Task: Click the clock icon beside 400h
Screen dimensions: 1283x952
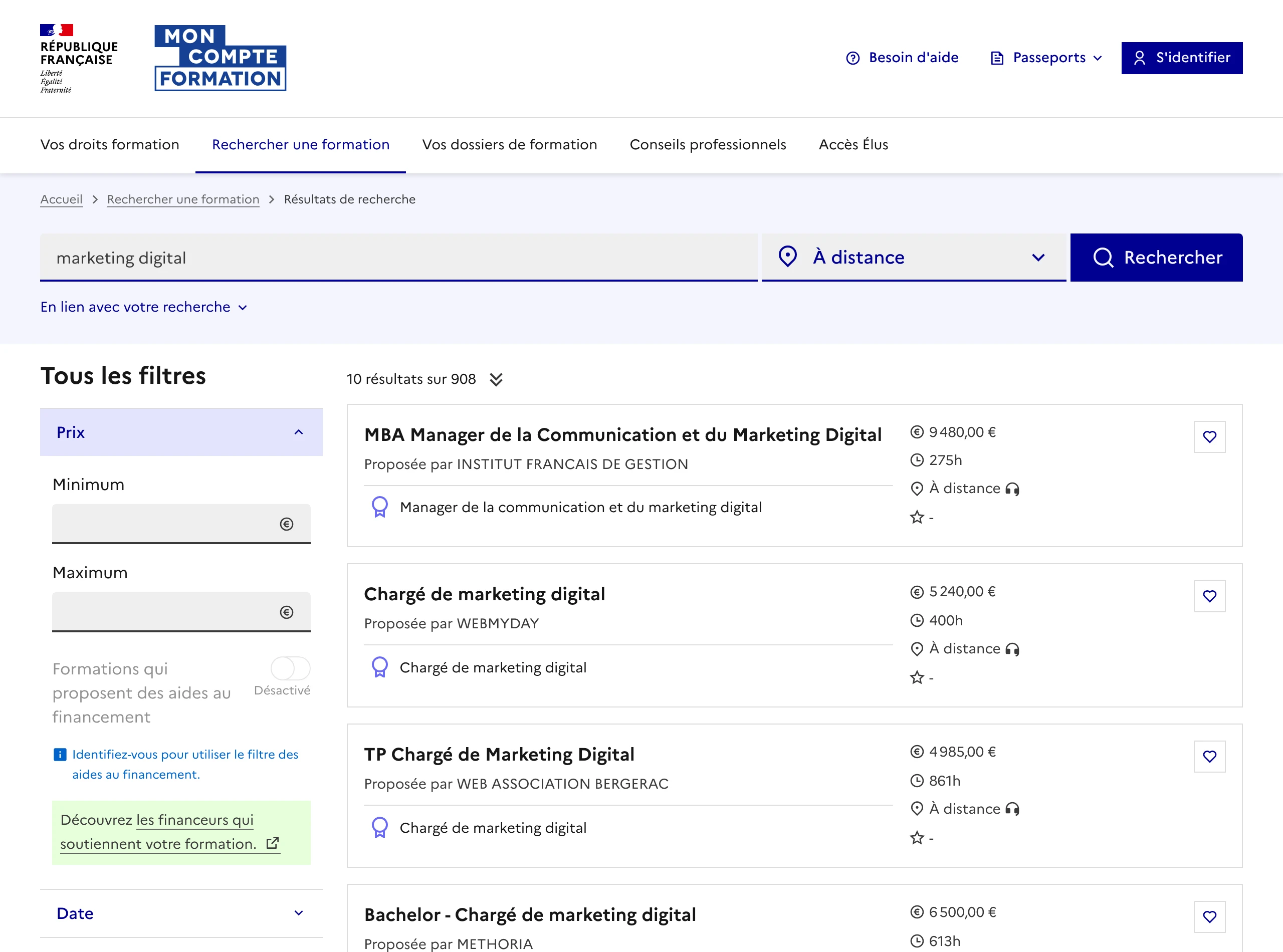Action: click(917, 621)
